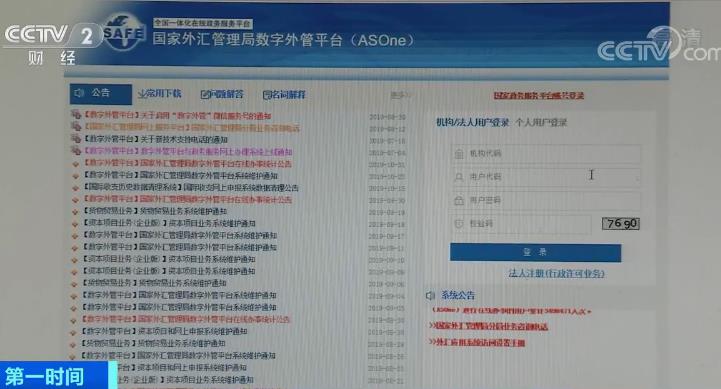Click the building icon beside 机构代码
Image resolution: width=721 pixels, height=389 pixels.
[458, 154]
